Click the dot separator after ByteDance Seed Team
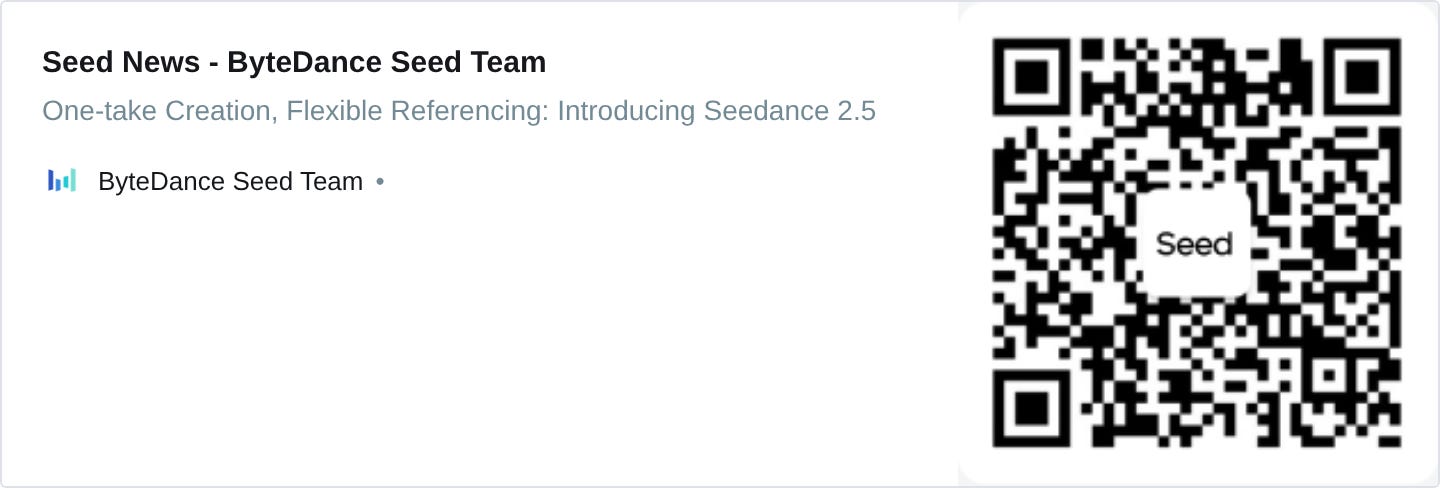Image resolution: width=1440 pixels, height=488 pixels. point(380,182)
